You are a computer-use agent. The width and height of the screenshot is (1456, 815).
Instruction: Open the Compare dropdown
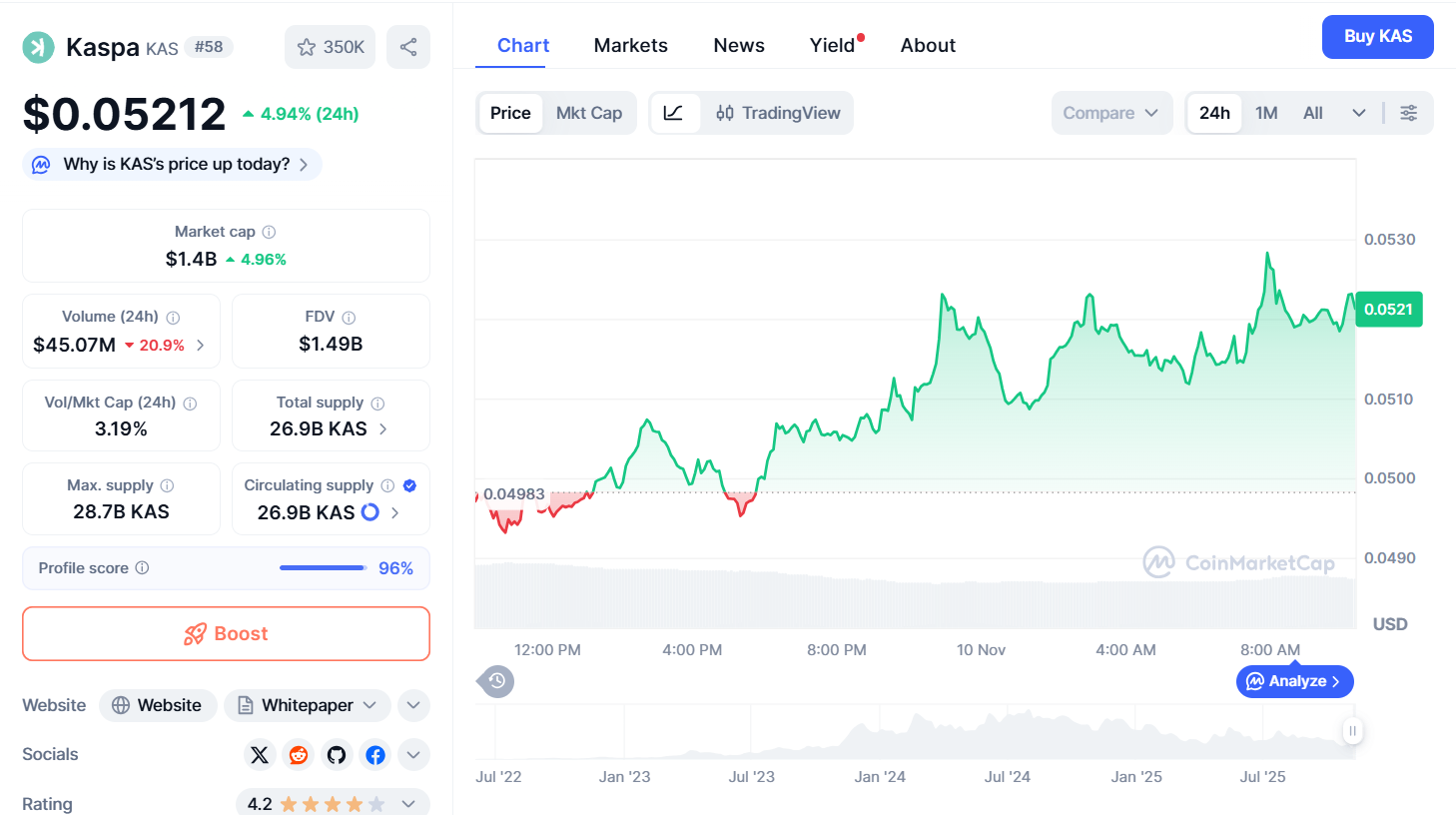(x=1110, y=113)
